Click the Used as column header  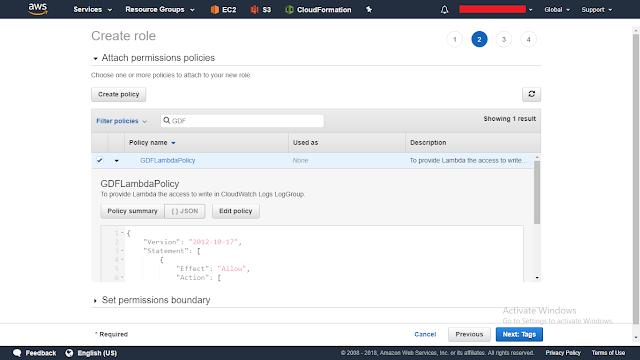pyautogui.click(x=305, y=142)
